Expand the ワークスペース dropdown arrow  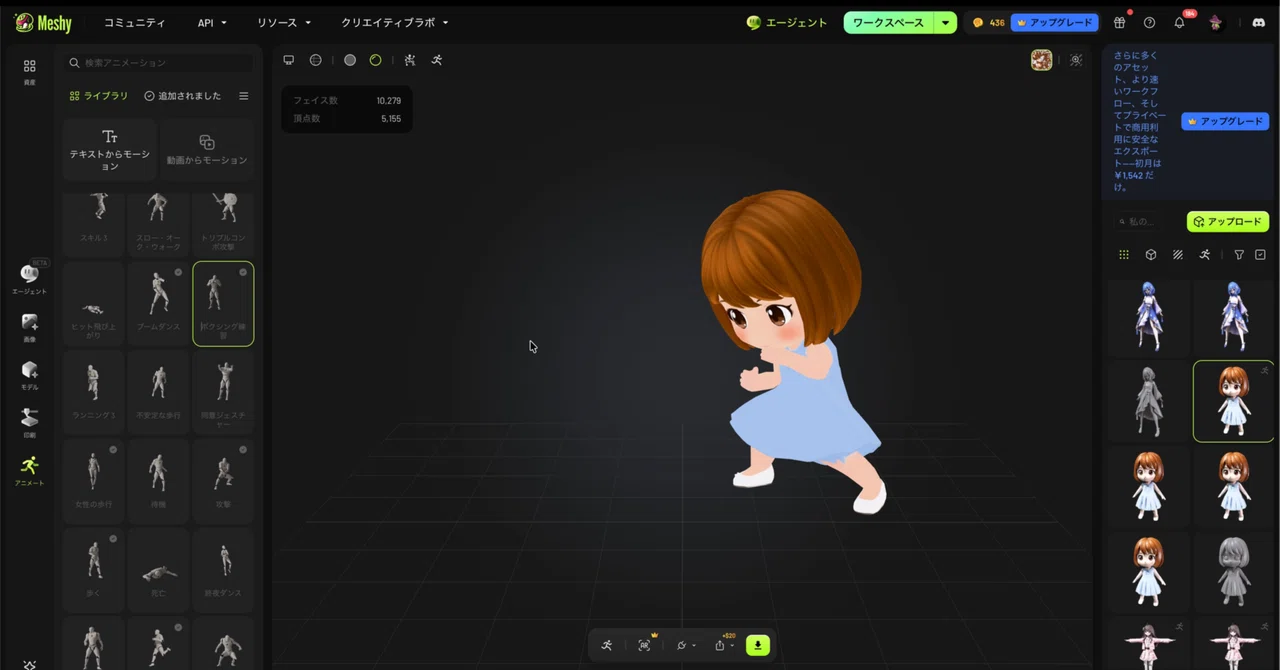(x=946, y=22)
